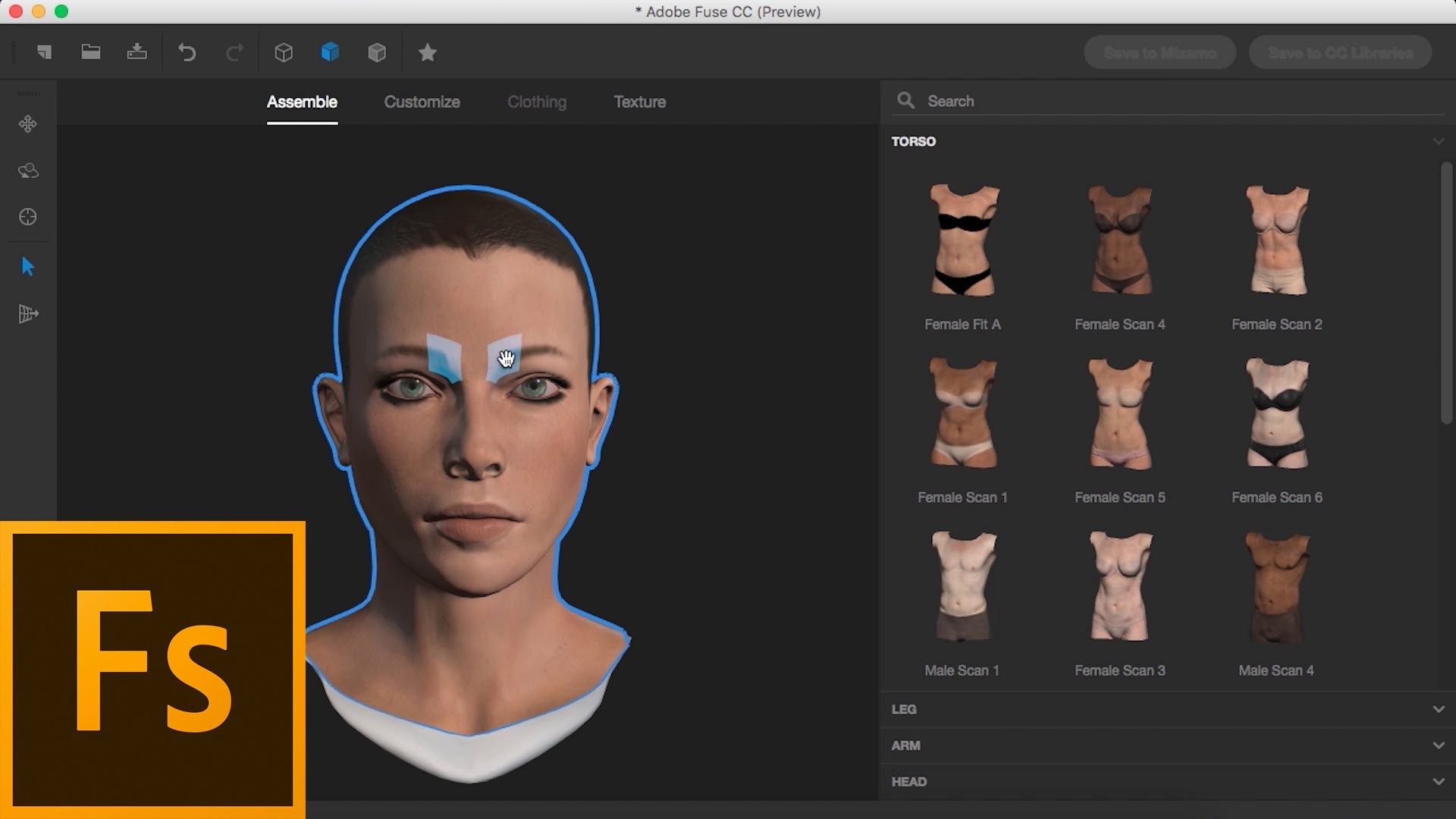Open the Clothing tab
This screenshot has width=1456, height=819.
[x=537, y=102]
